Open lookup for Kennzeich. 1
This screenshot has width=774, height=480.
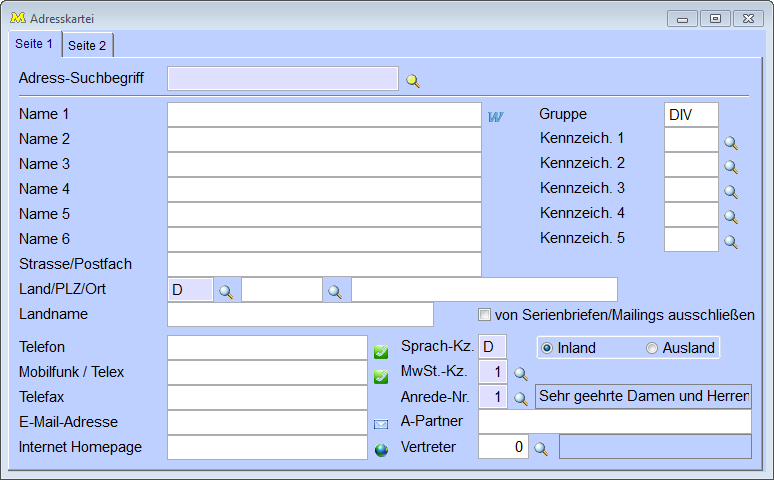coord(731,143)
